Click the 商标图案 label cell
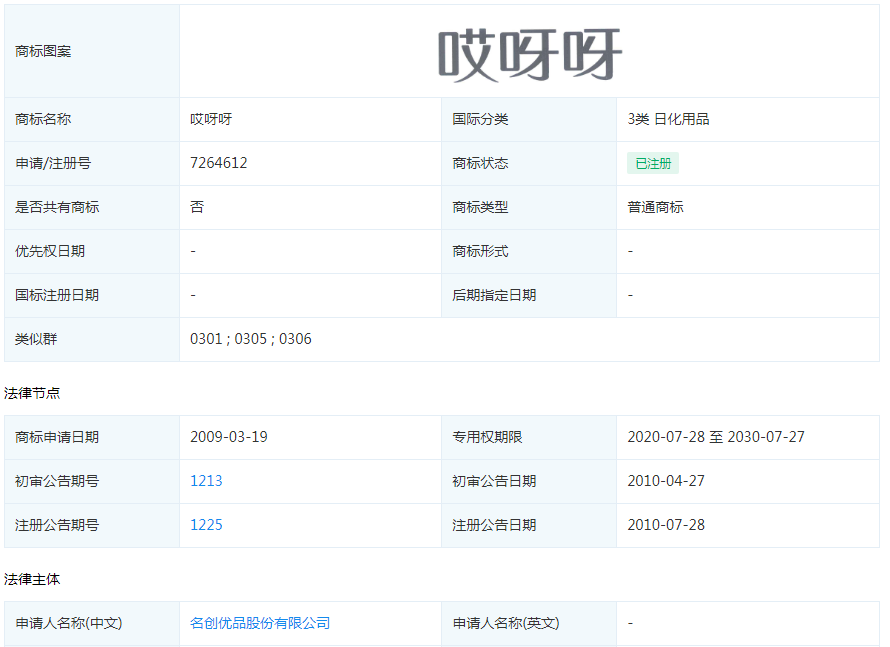Image resolution: width=890 pixels, height=647 pixels. click(92, 51)
